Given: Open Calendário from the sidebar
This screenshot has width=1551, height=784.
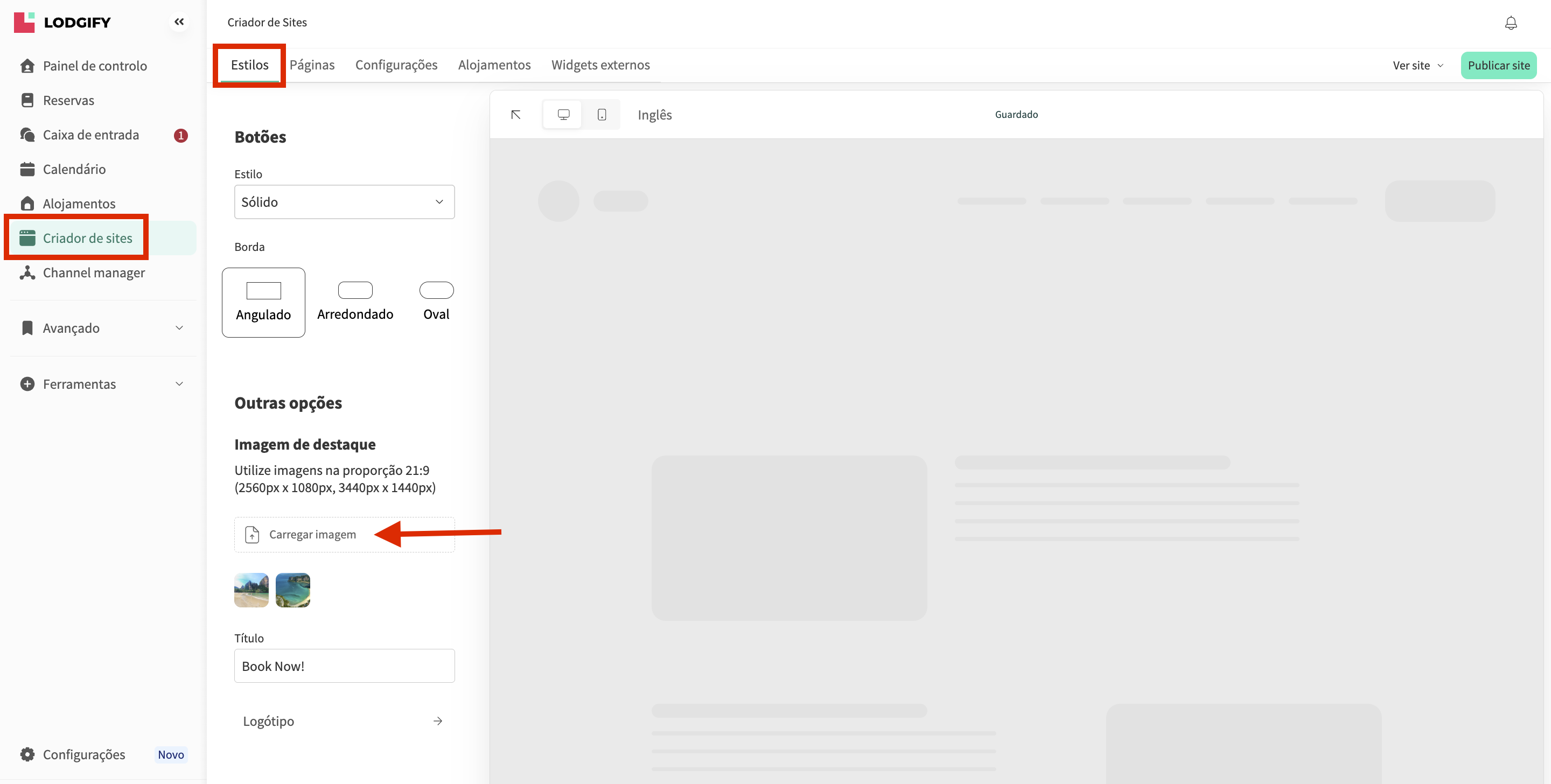Looking at the screenshot, I should click(x=74, y=169).
